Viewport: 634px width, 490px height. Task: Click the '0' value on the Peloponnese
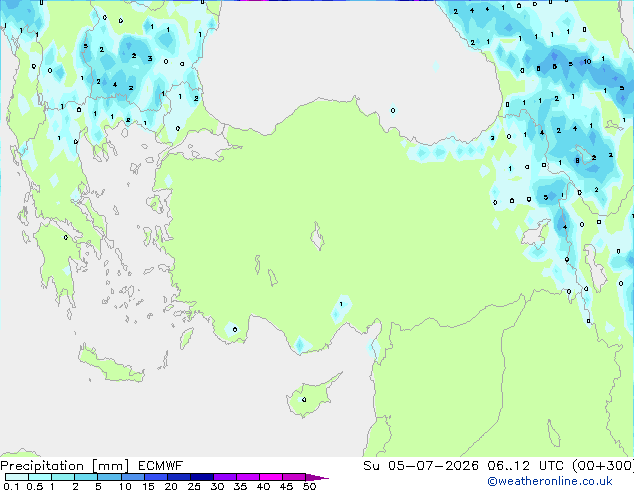click(66, 237)
